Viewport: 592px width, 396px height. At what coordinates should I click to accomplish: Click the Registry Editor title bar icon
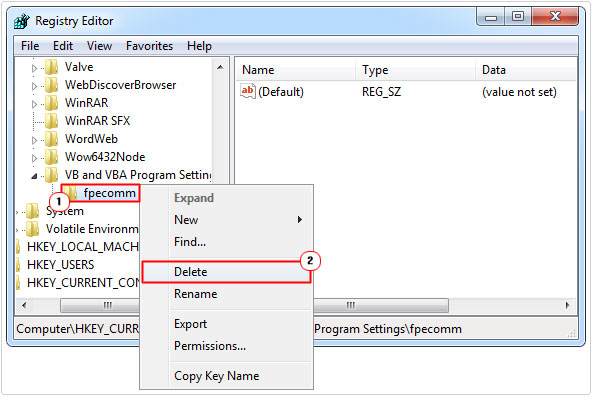pos(22,21)
